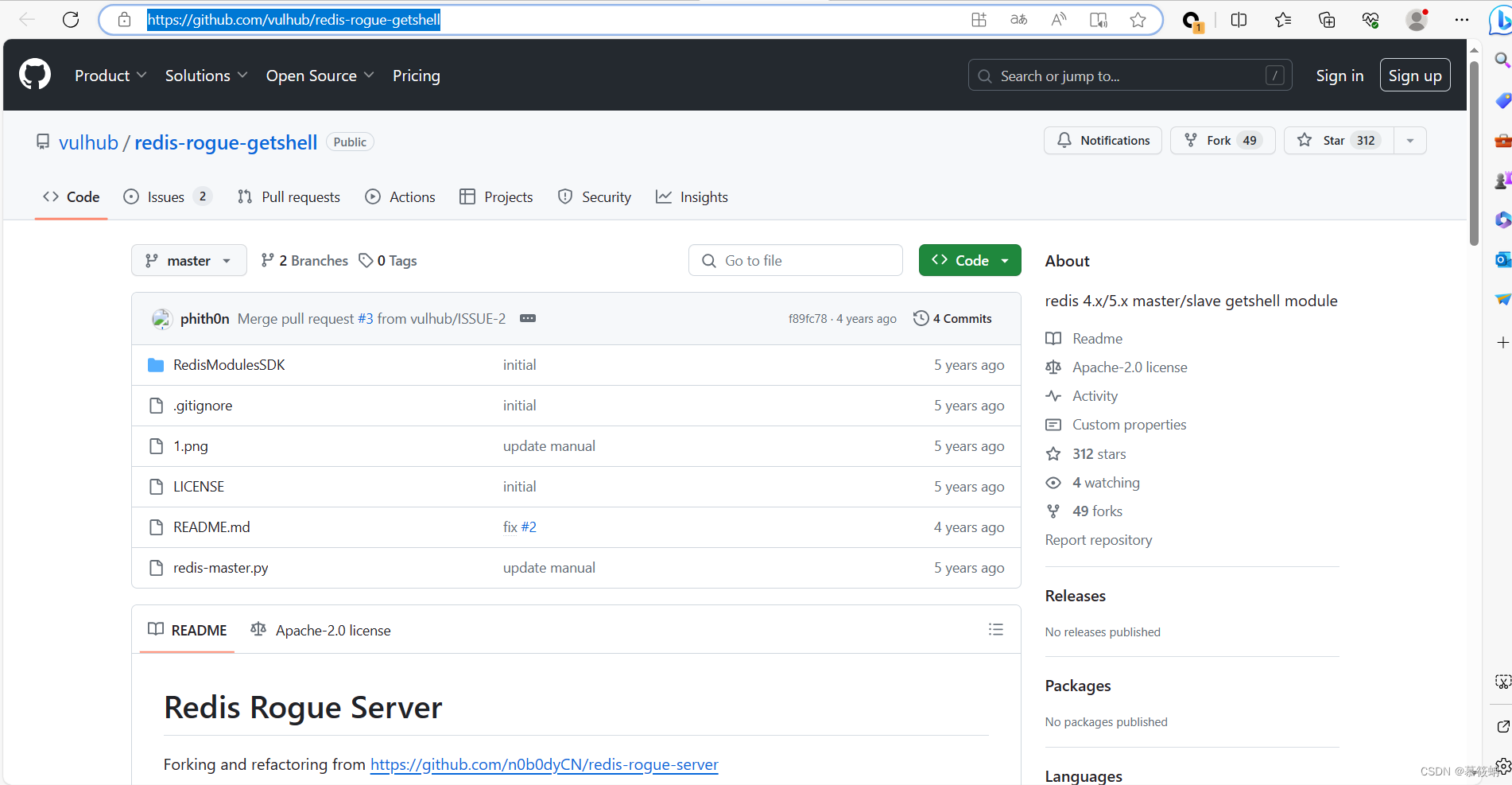Image resolution: width=1512 pixels, height=785 pixels.
Task: Click the translate page icon
Action: [1019, 20]
